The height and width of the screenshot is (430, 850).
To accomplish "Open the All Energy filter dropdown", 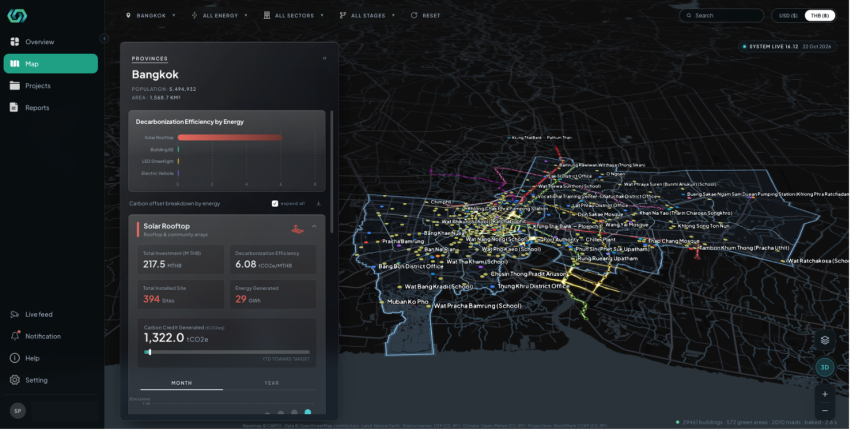I will [220, 16].
